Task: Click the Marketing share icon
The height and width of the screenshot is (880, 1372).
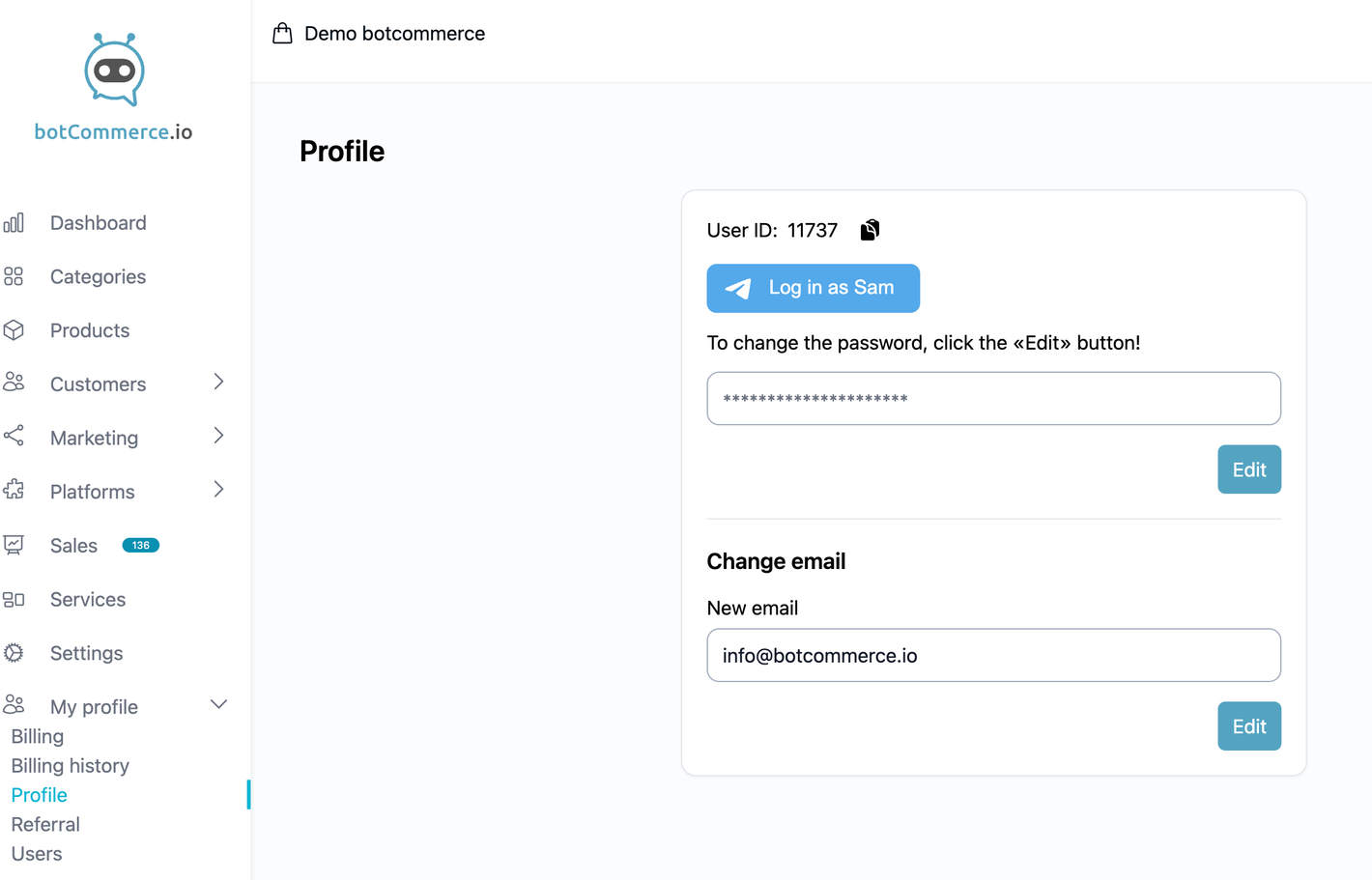Action: [14, 437]
